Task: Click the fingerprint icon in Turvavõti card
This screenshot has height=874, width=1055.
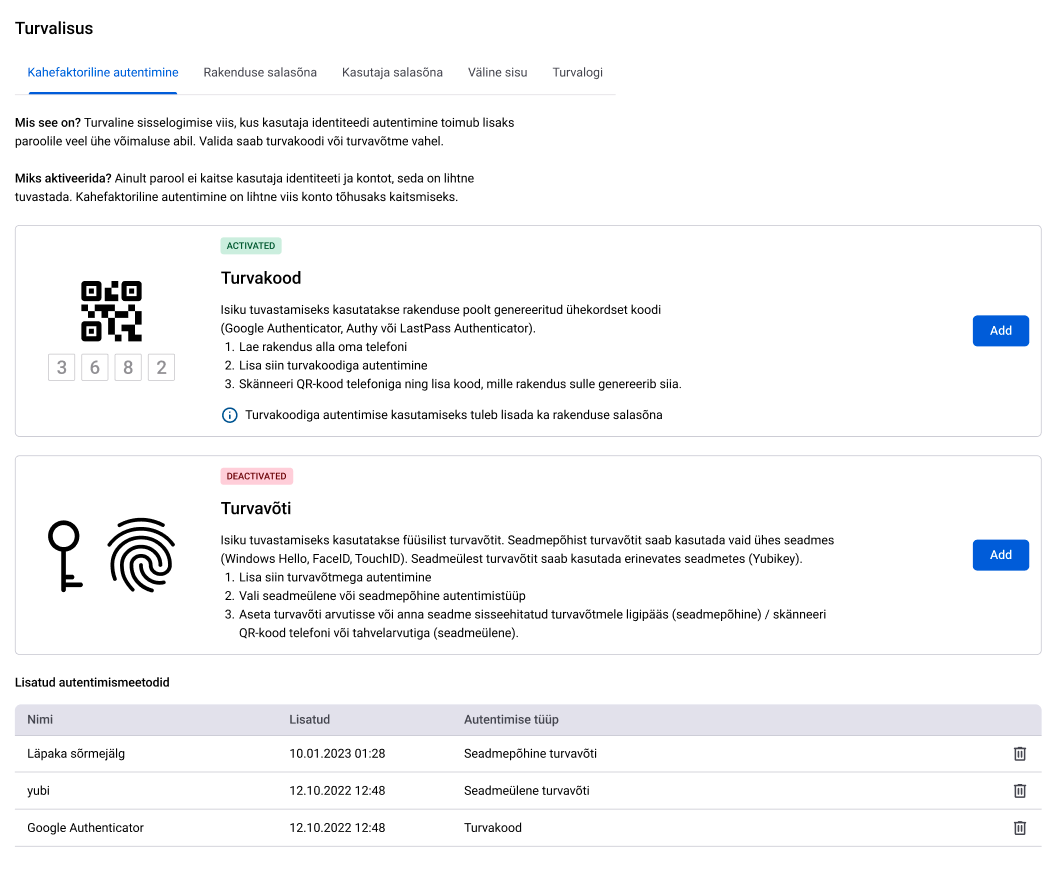Action: [x=141, y=555]
